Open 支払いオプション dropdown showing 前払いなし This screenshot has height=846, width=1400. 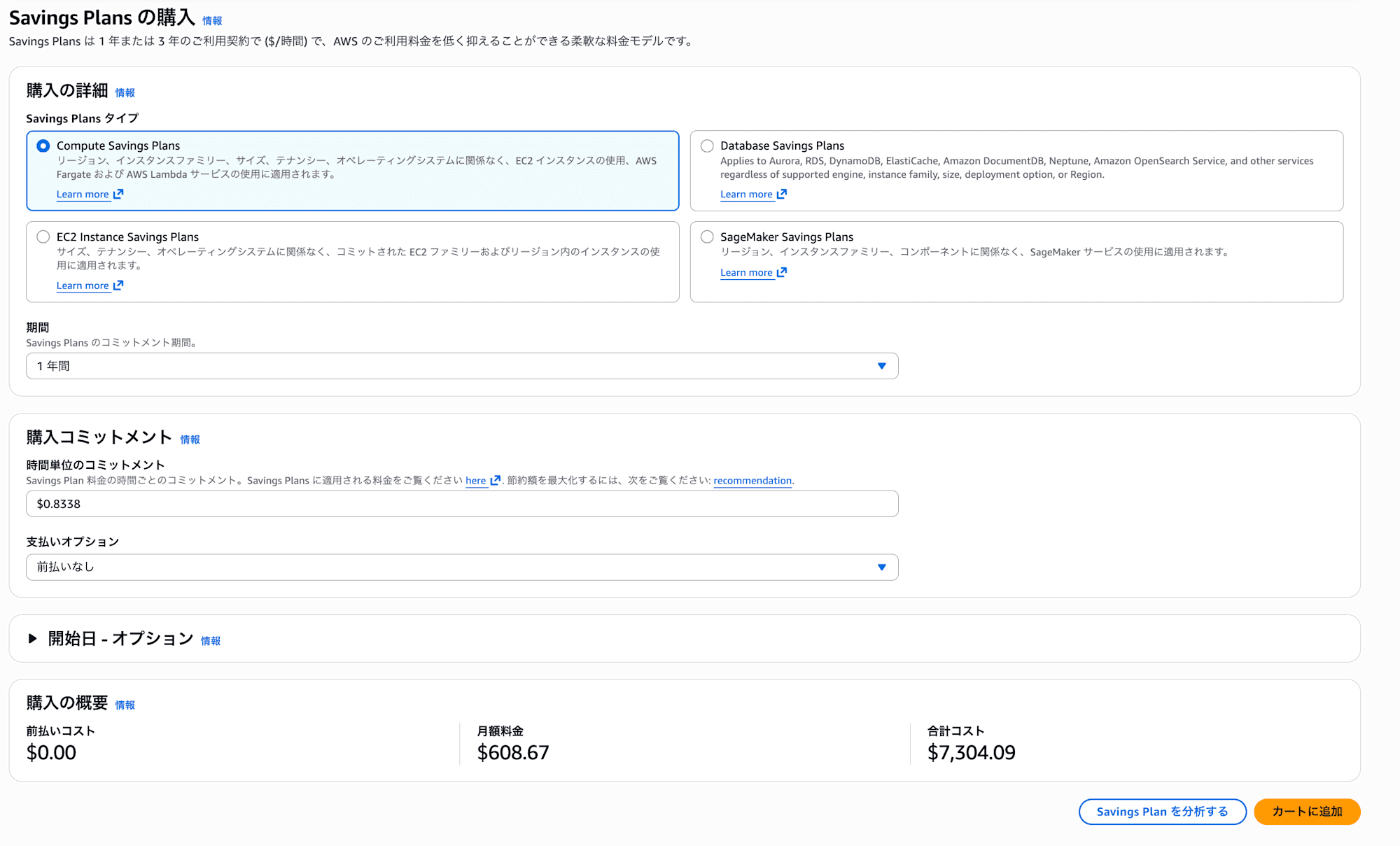(x=462, y=567)
